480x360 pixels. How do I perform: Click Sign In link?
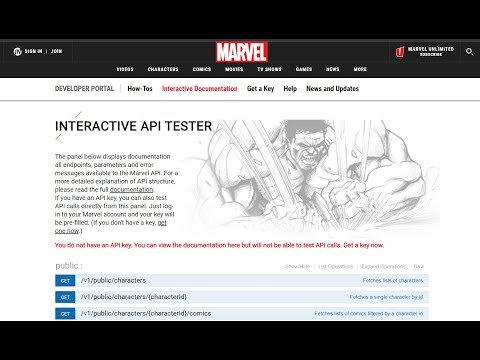pos(33,51)
